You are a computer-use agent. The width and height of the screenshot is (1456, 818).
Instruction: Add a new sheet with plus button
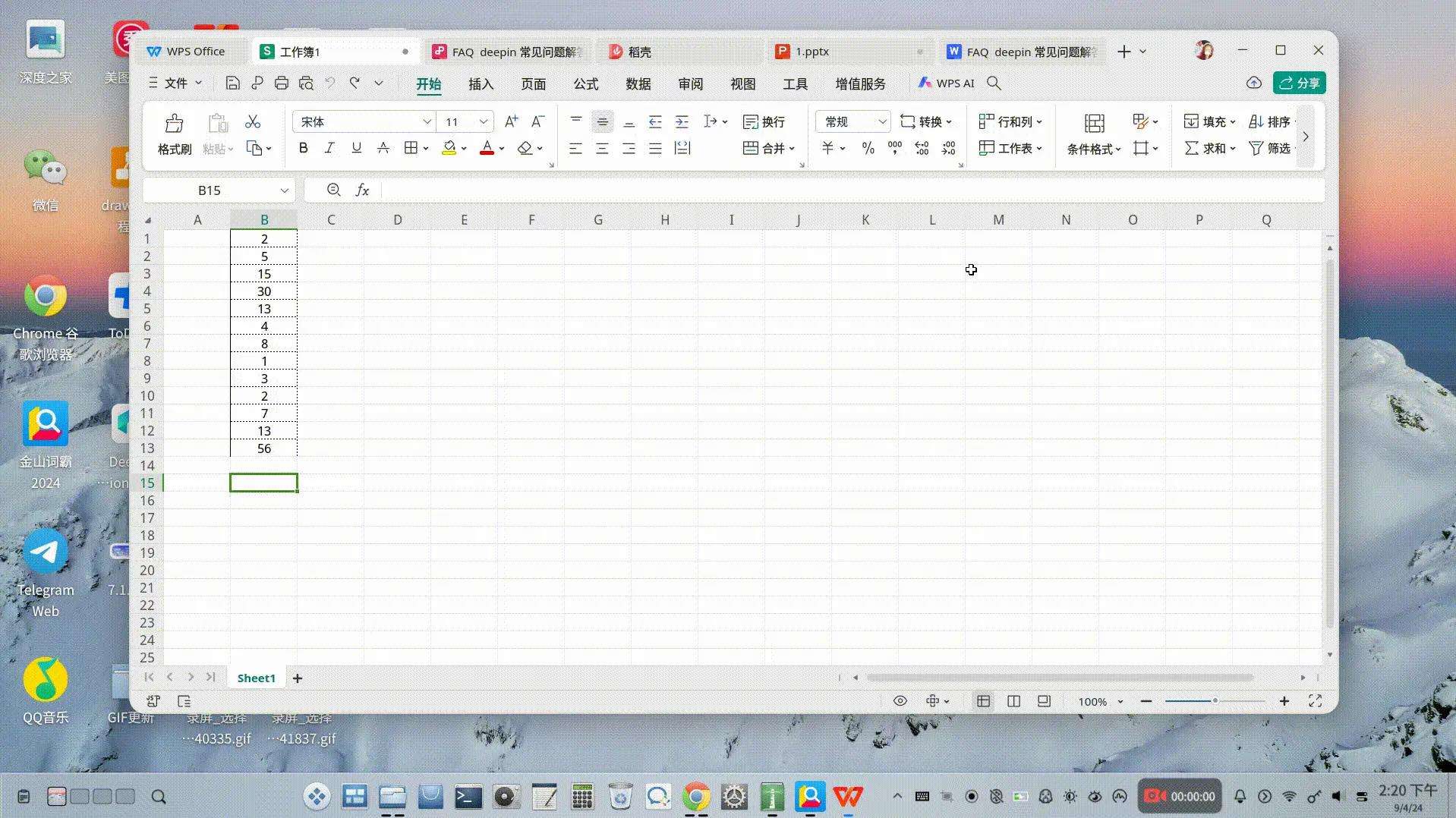[298, 678]
